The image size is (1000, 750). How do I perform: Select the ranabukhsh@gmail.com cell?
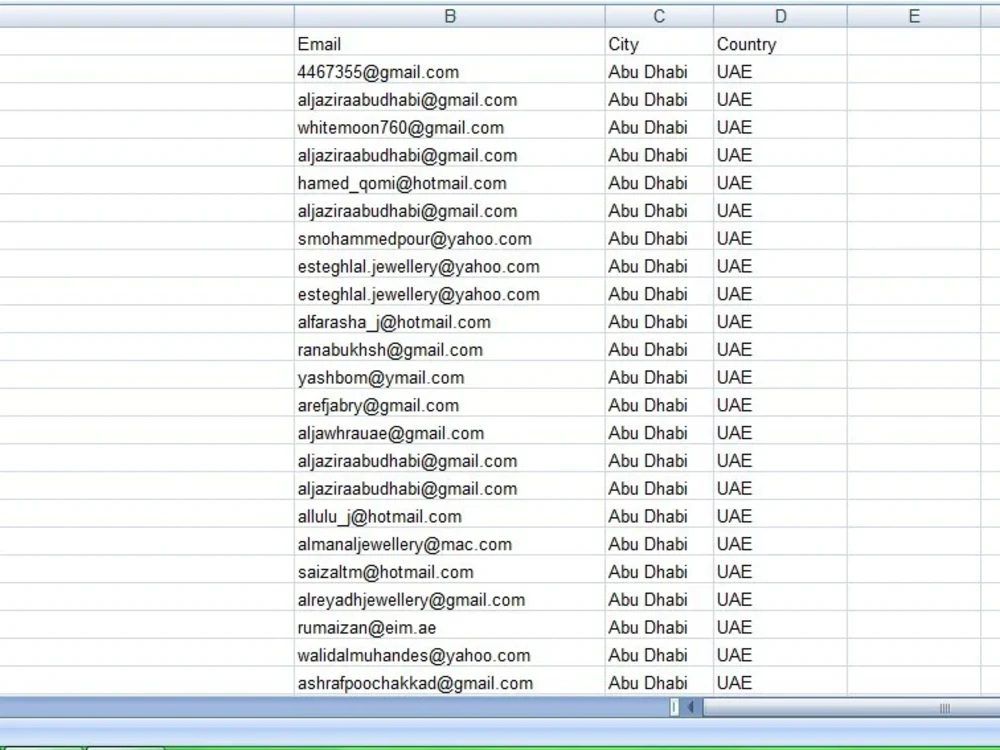point(450,349)
